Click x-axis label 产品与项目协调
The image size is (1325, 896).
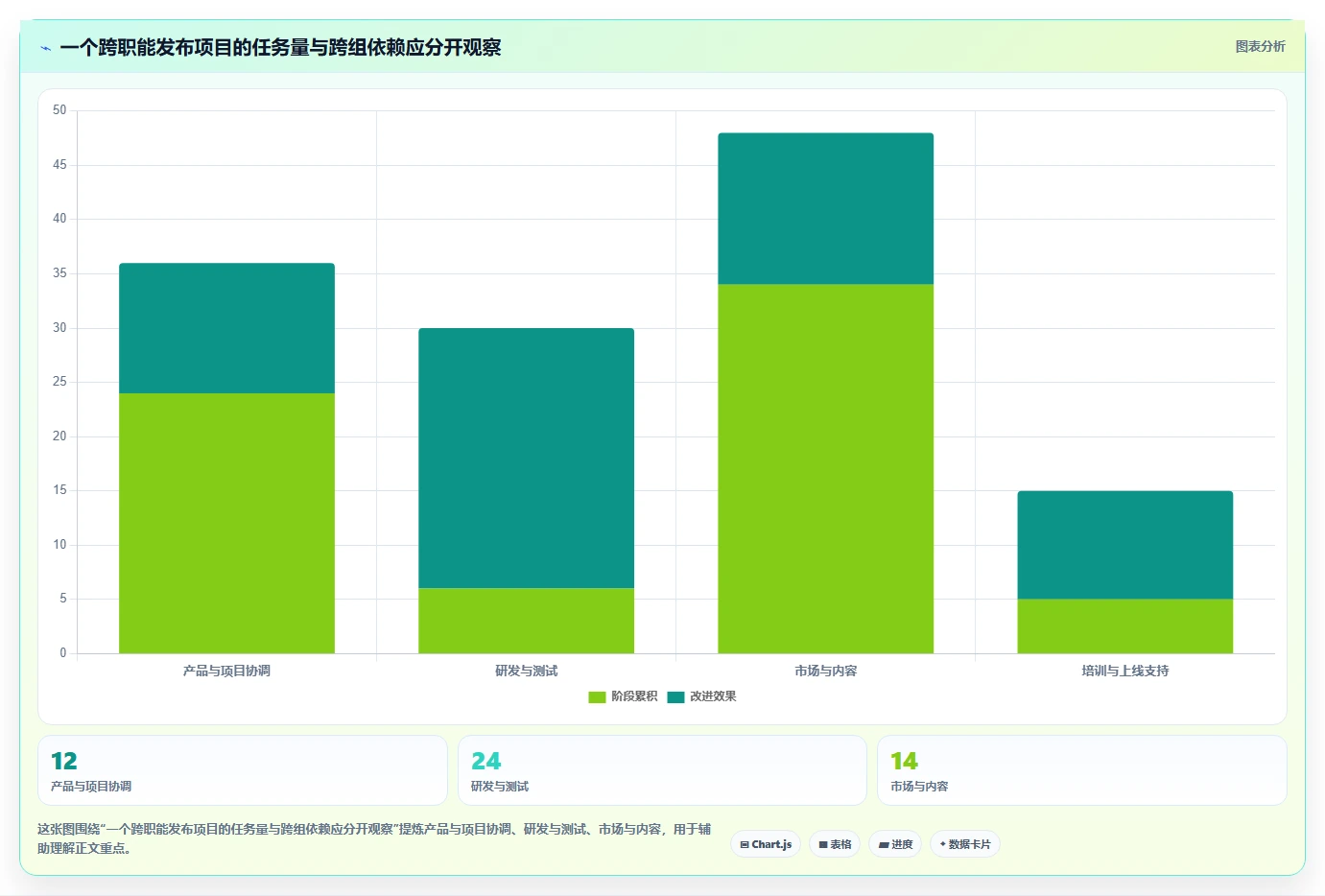tap(226, 671)
